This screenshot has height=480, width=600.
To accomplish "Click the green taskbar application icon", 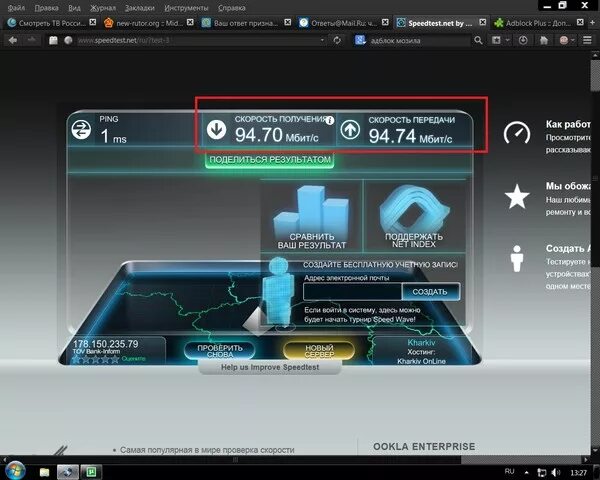I will [x=91, y=472].
